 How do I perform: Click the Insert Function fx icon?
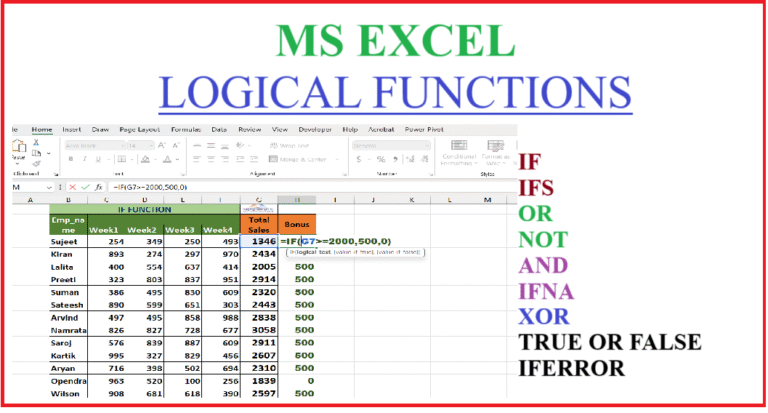pyautogui.click(x=99, y=187)
